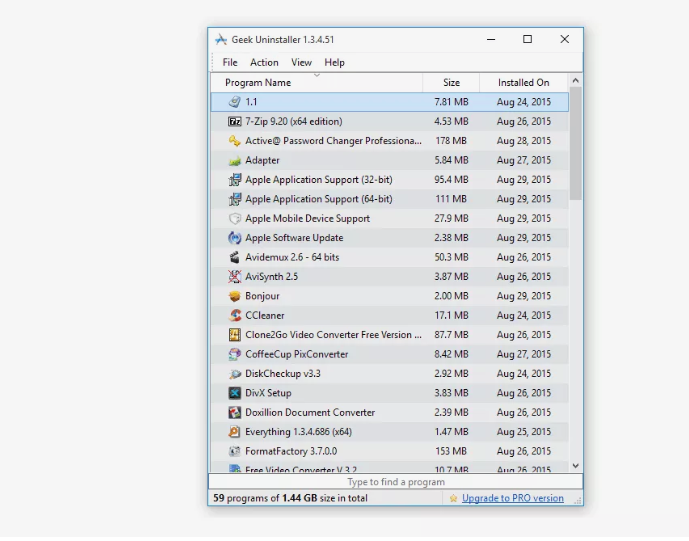
Task: Select Apple Mobile Device Support name
Action: click(308, 218)
